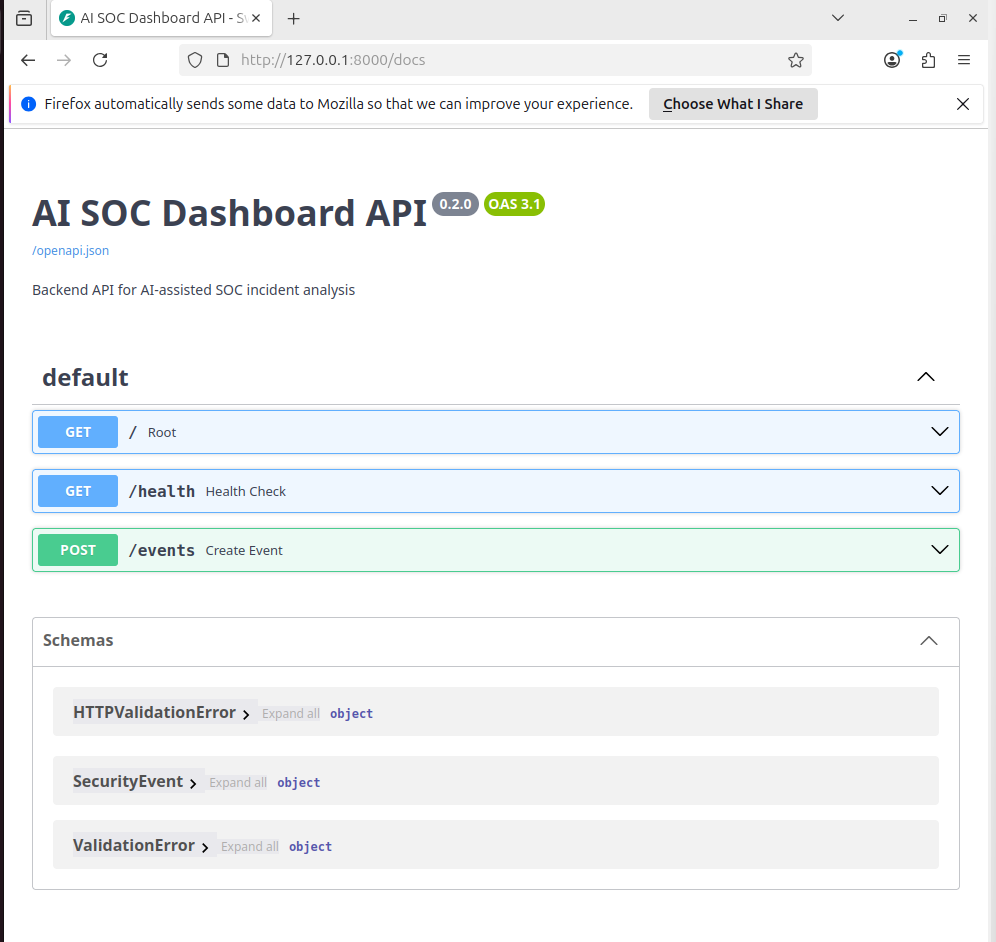This screenshot has height=942, width=996.
Task: Open the recent browsing (Firefox View) icon
Action: tap(24, 18)
